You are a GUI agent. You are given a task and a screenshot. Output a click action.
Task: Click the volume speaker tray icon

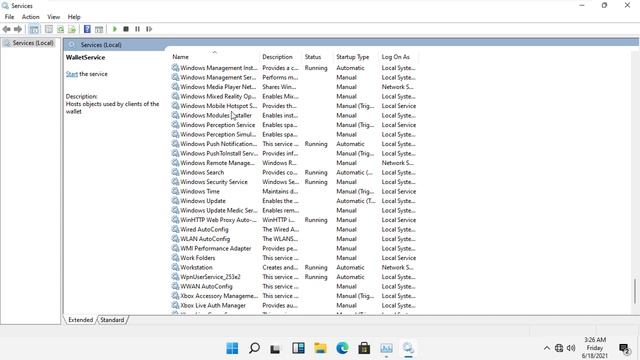pos(571,348)
